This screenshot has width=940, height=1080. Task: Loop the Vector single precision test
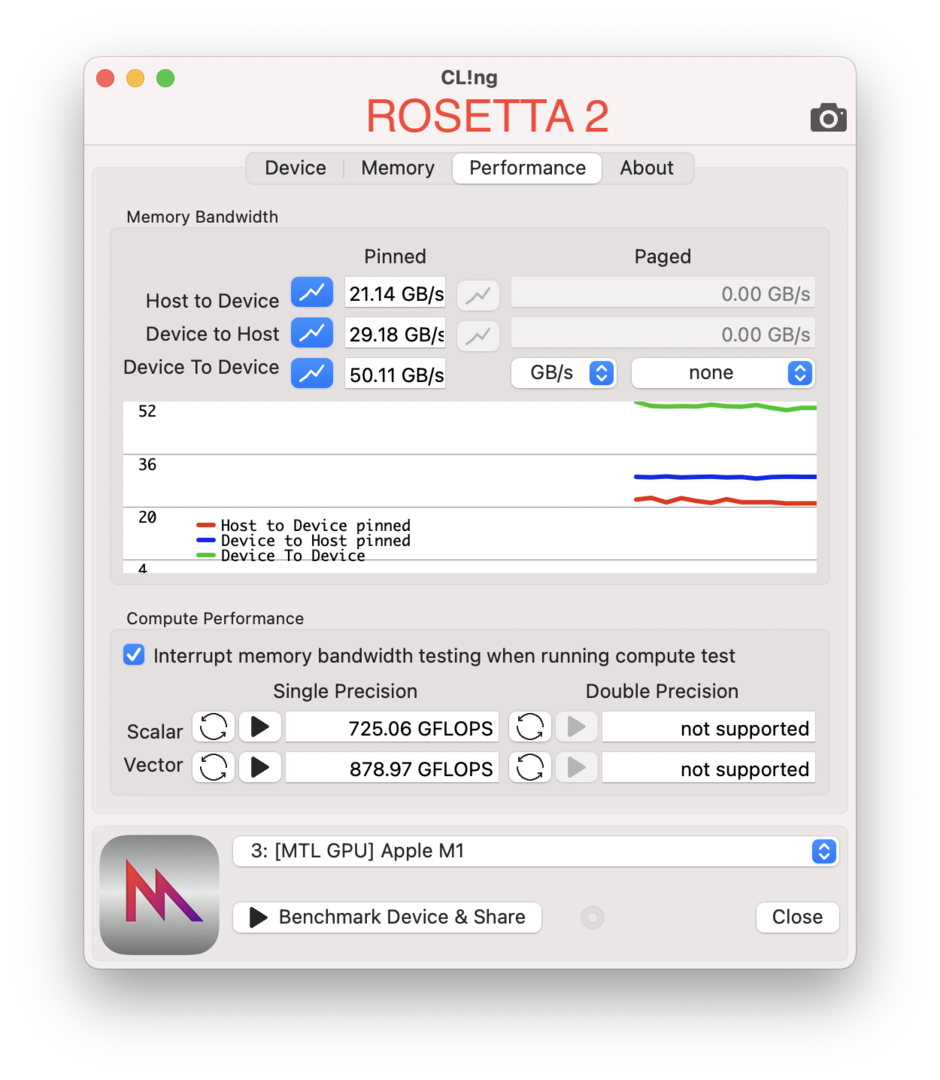tap(213, 767)
